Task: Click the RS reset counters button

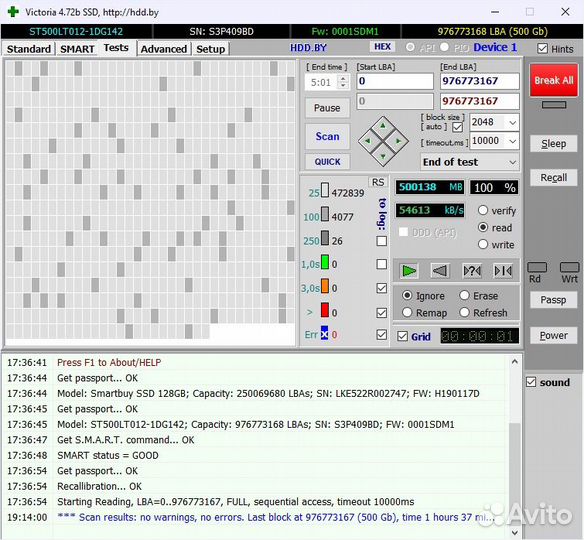Action: (378, 182)
